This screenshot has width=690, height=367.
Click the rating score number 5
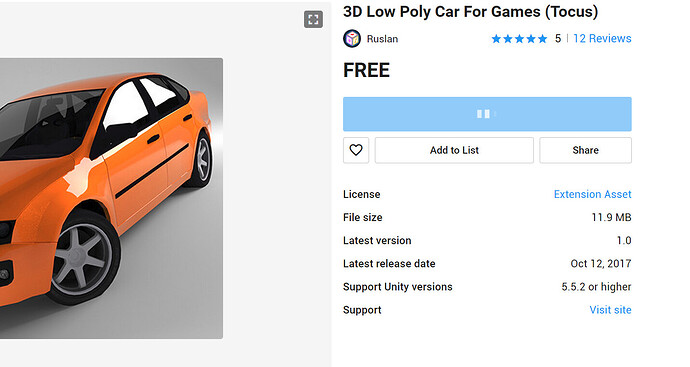(x=558, y=39)
